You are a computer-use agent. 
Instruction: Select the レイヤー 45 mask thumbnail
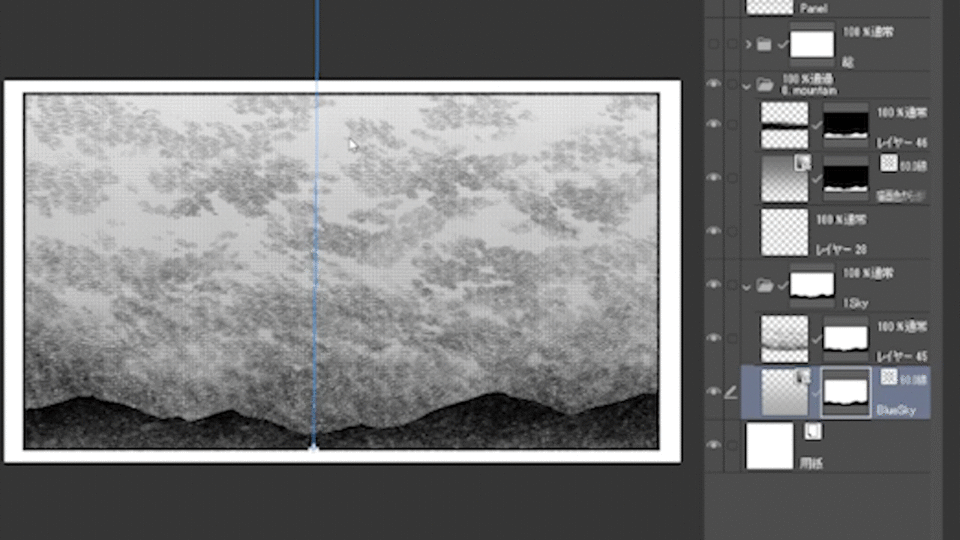click(846, 339)
